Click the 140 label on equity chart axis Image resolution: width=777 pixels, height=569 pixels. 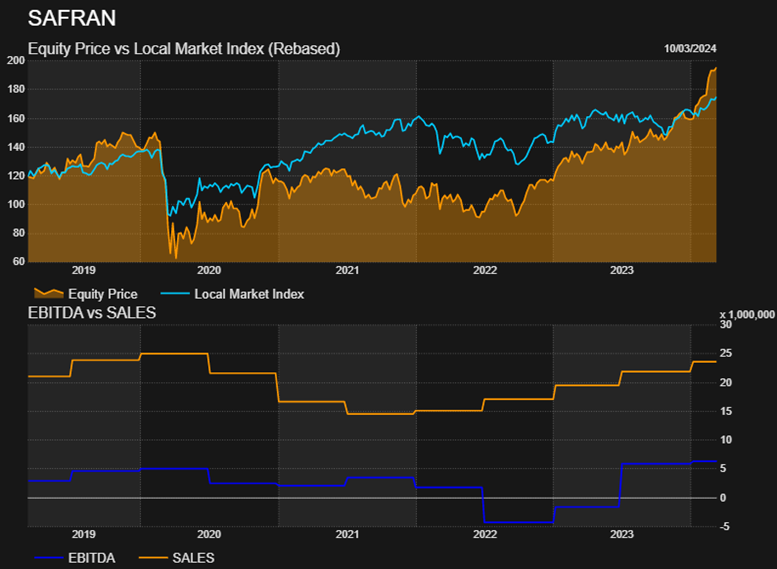click(16, 147)
